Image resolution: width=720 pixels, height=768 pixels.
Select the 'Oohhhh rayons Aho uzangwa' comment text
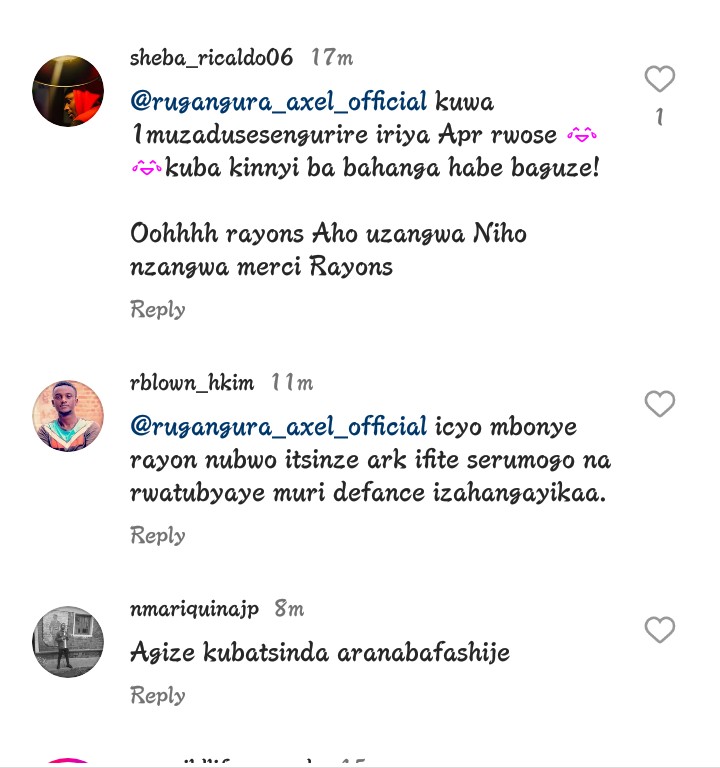click(x=297, y=234)
